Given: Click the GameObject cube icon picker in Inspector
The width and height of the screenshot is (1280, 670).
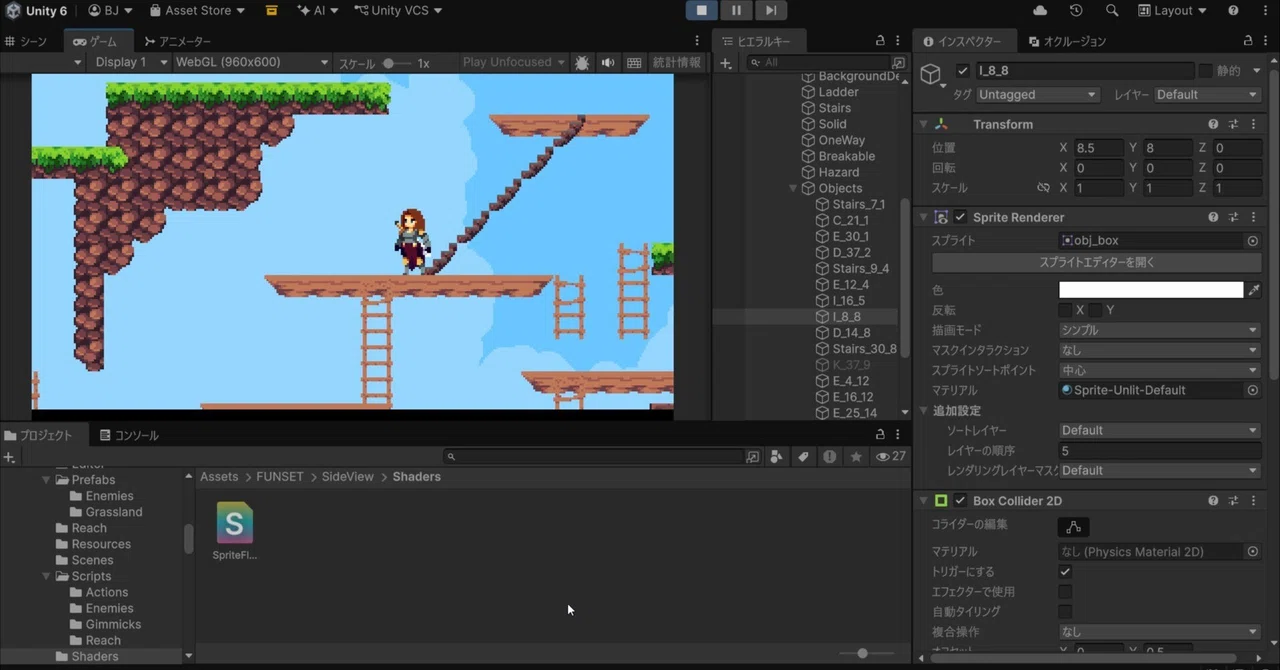Looking at the screenshot, I should [932, 74].
